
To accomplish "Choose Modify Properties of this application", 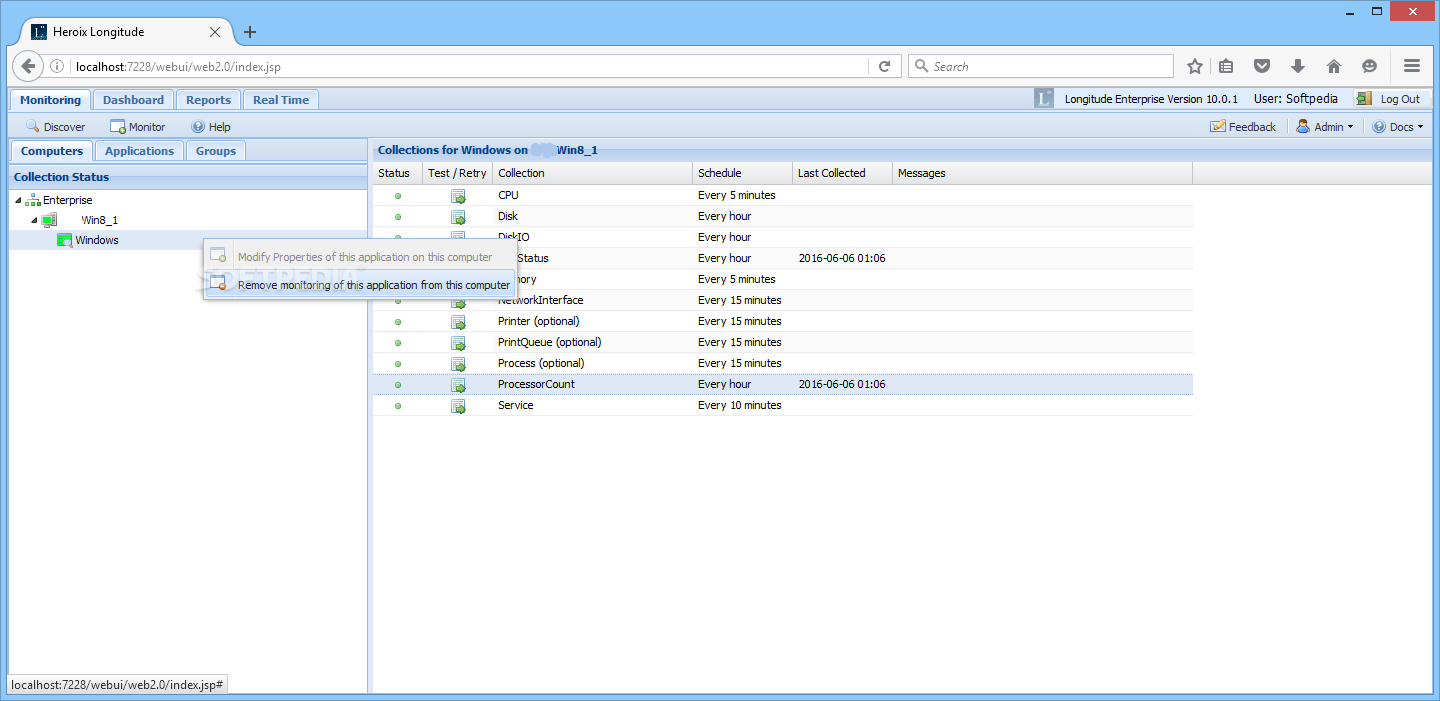I will coord(359,257).
